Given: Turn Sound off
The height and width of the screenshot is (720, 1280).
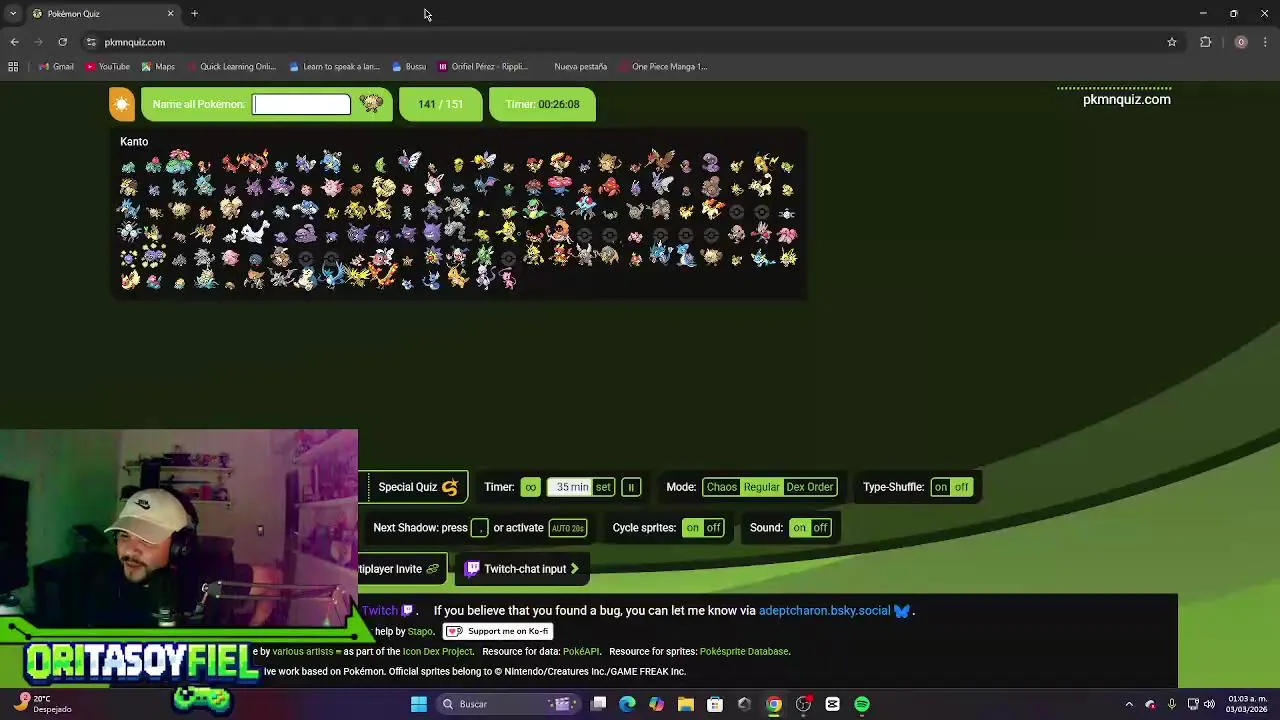Looking at the screenshot, I should 821,528.
